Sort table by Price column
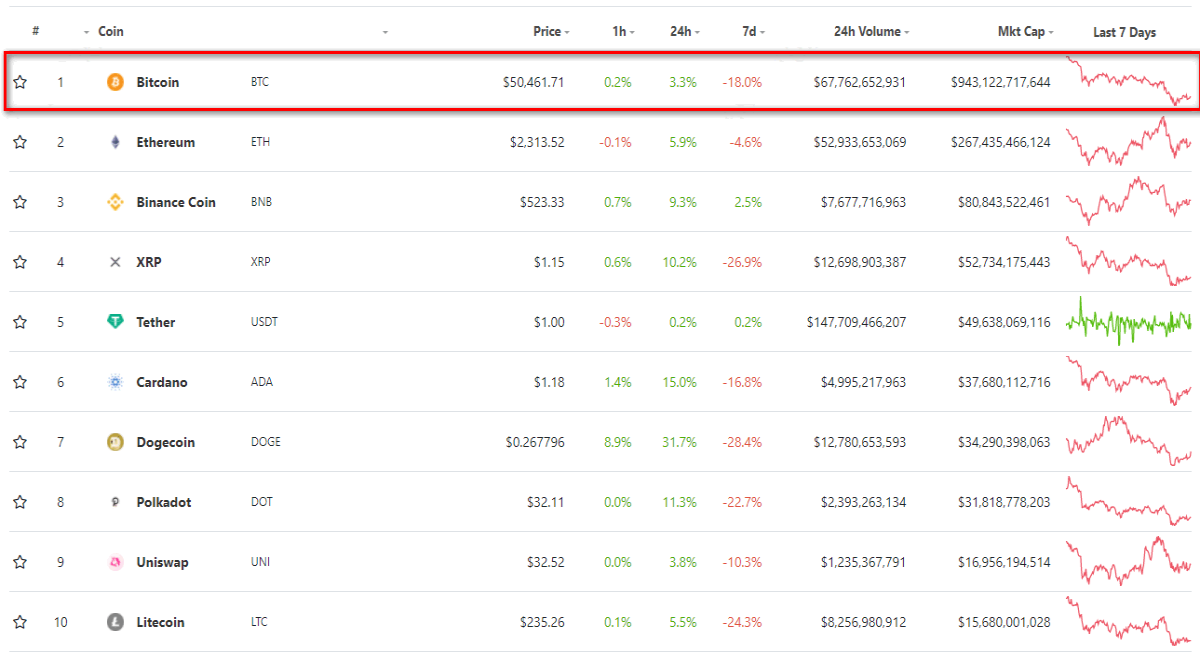Screen dimensions: 1200x656 click(x=551, y=32)
